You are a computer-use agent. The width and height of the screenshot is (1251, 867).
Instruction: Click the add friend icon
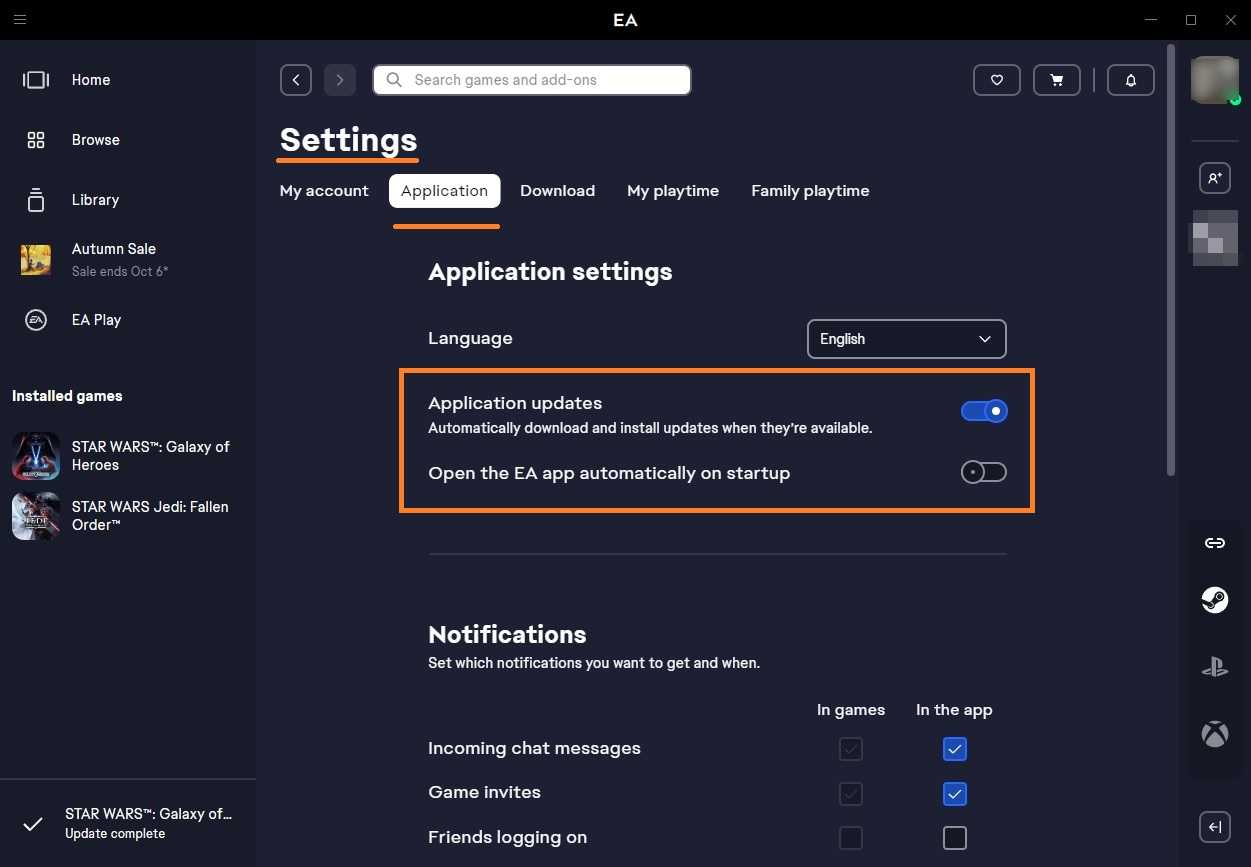click(1214, 178)
